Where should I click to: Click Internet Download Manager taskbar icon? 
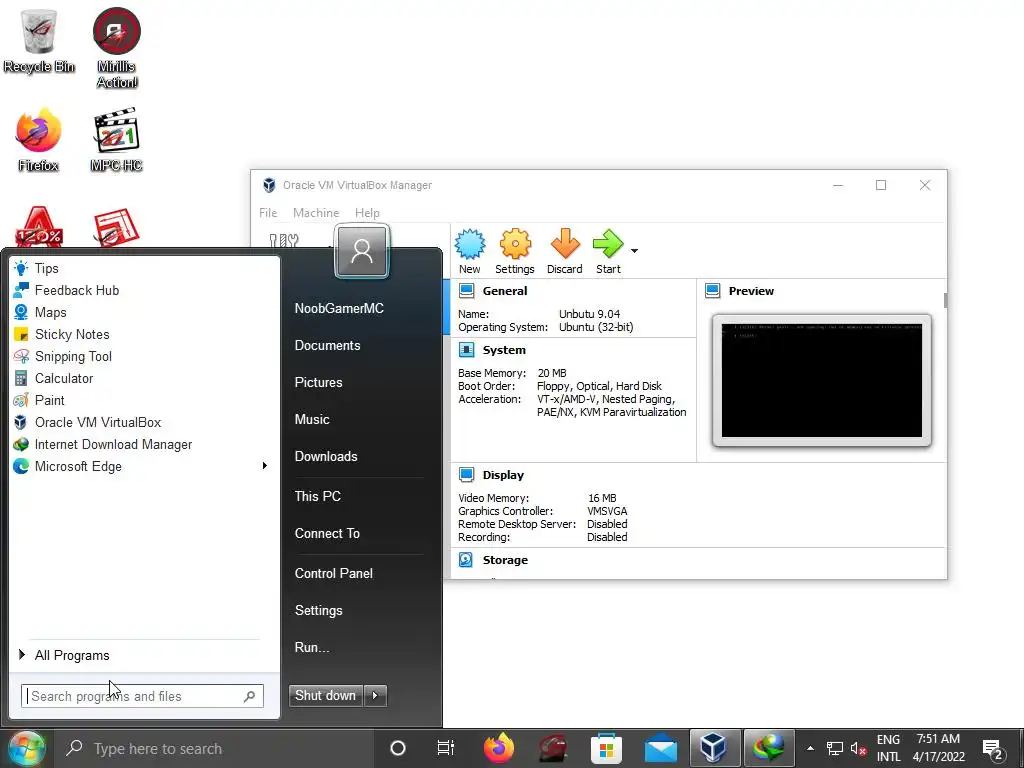769,748
